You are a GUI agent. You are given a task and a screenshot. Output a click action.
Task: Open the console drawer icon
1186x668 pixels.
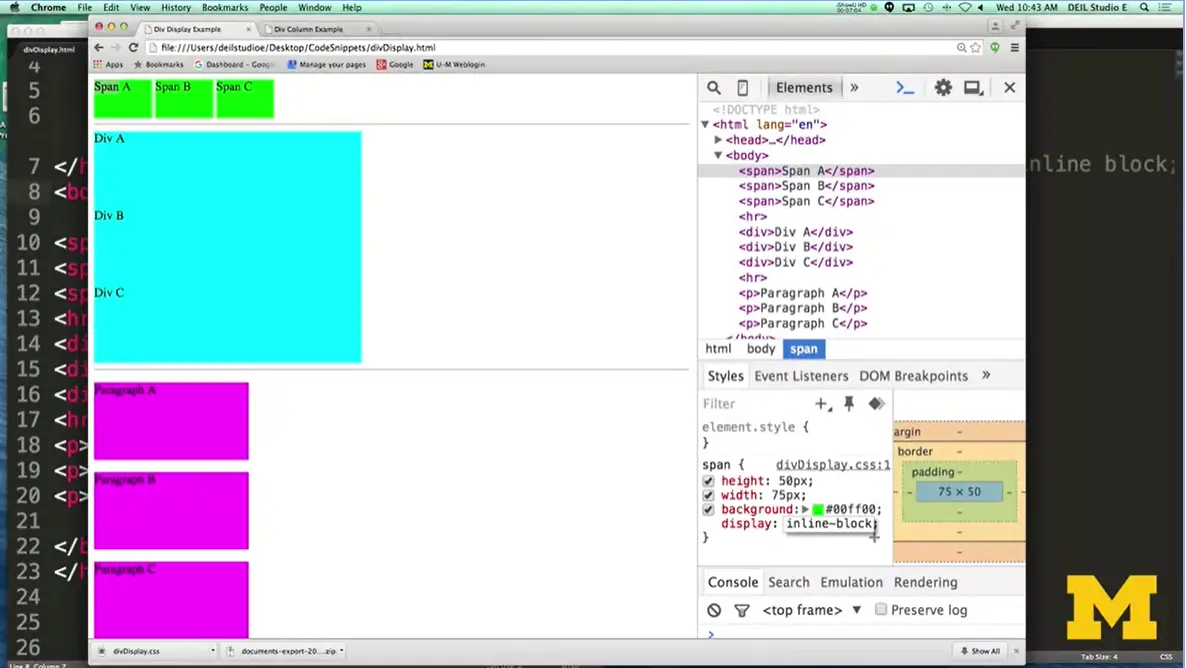click(904, 87)
